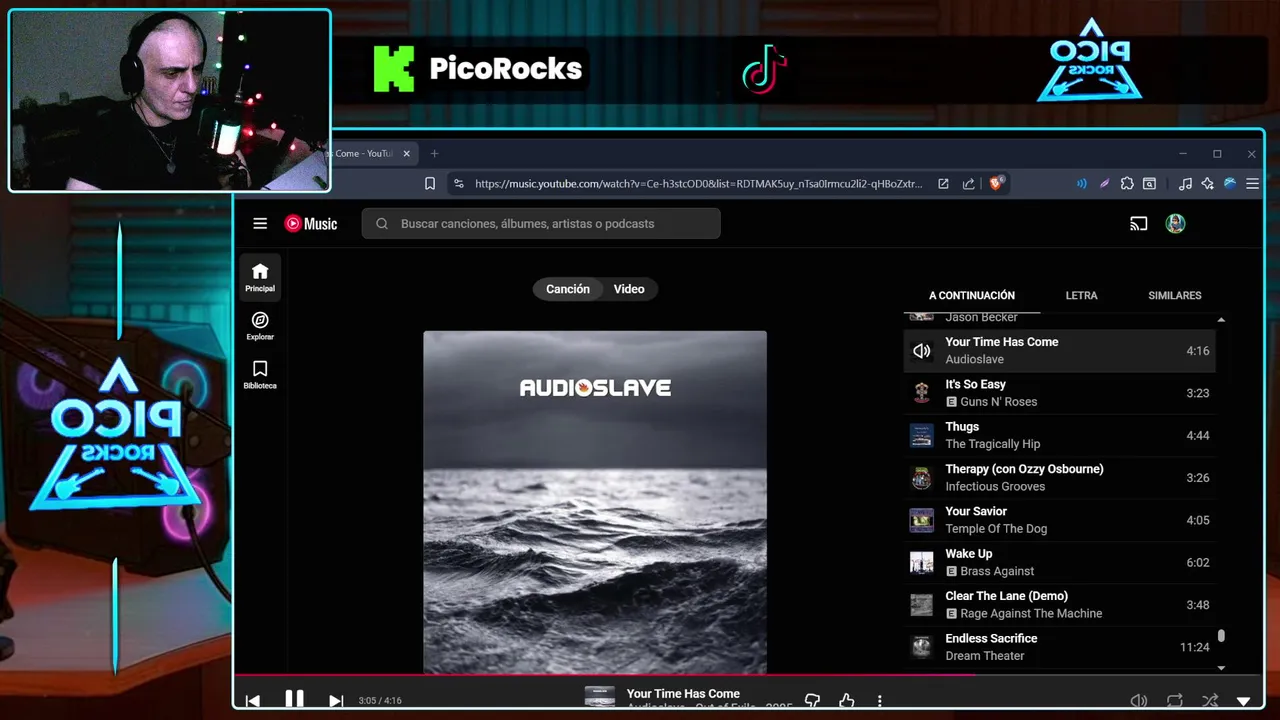
Task: Select Your Time Has Come in queue
Action: [x=1059, y=351]
